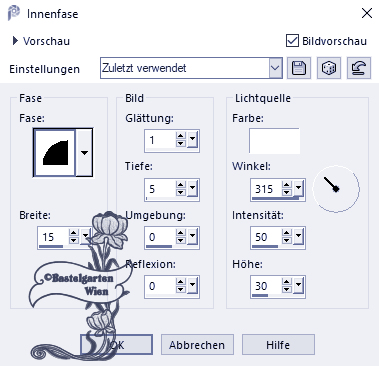Increase Winkel value with up arrow
This screenshot has width=379, height=366.
[287, 185]
